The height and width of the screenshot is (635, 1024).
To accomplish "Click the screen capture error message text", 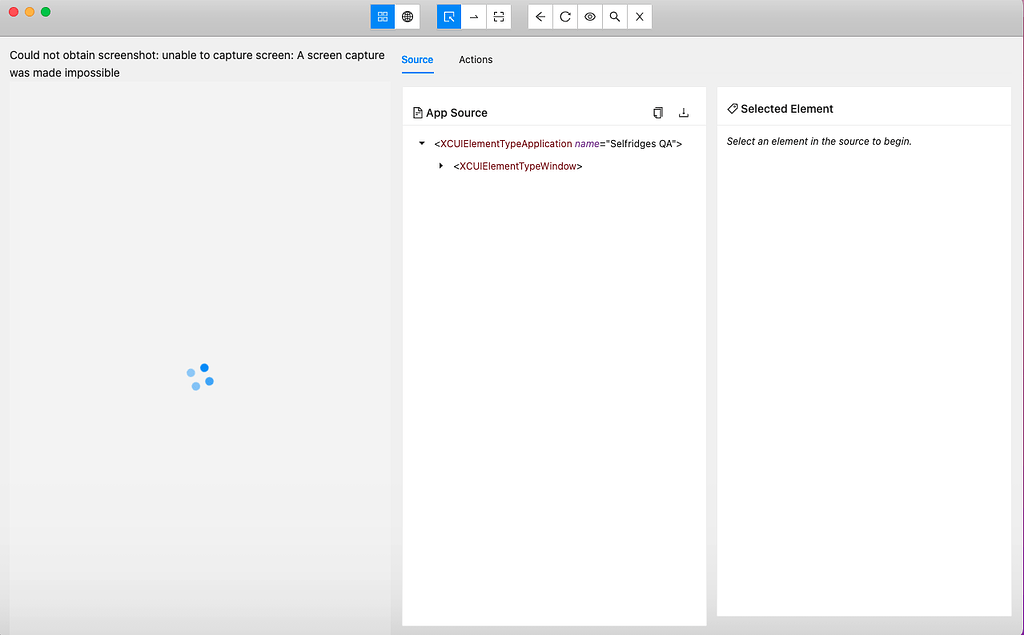I will [x=196, y=63].
